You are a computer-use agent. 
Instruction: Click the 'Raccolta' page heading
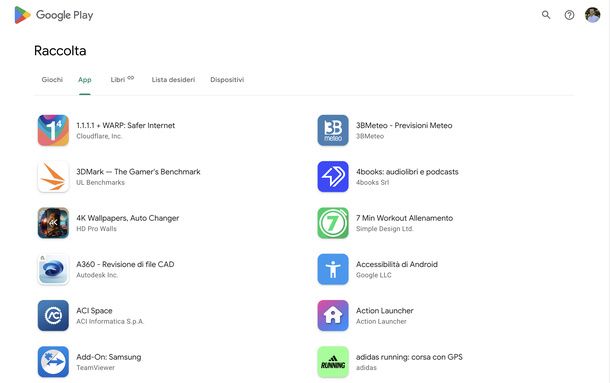(60, 51)
